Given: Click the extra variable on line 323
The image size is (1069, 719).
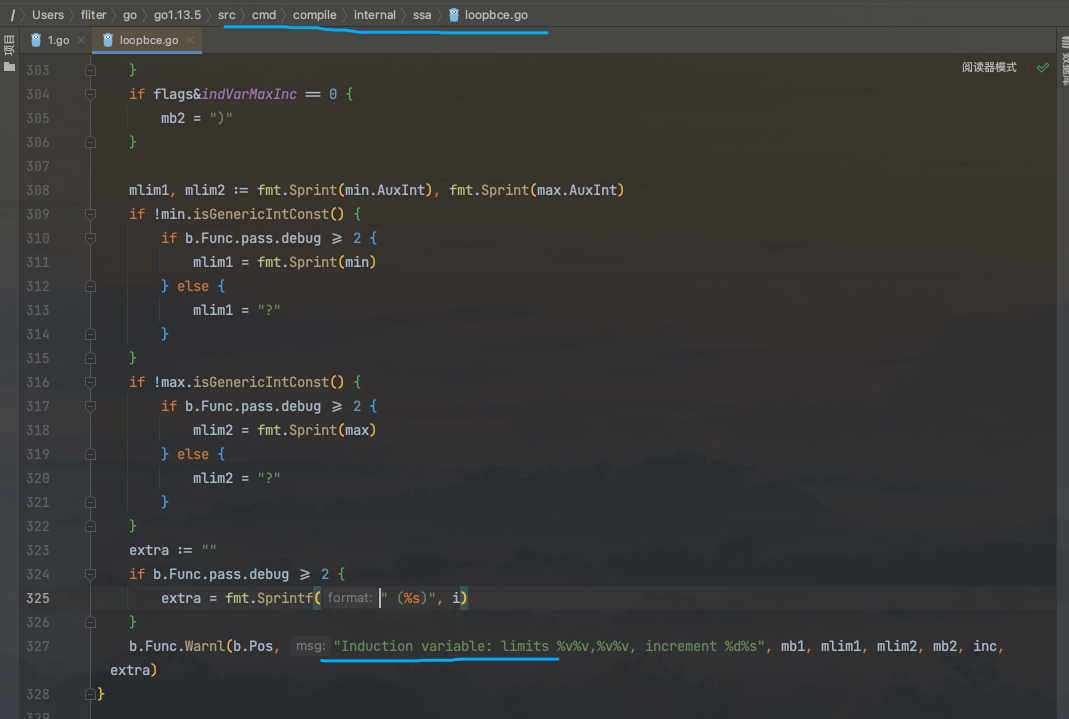Looking at the screenshot, I should pyautogui.click(x=149, y=551).
